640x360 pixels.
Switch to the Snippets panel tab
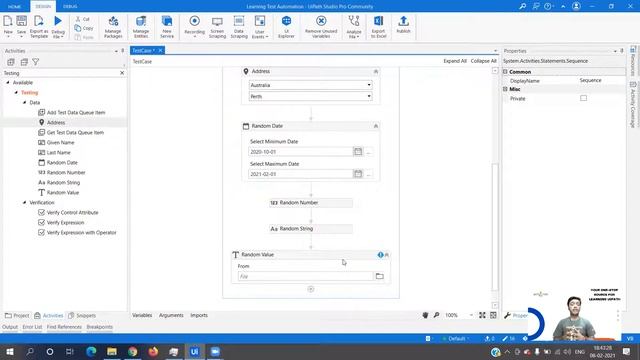82,316
